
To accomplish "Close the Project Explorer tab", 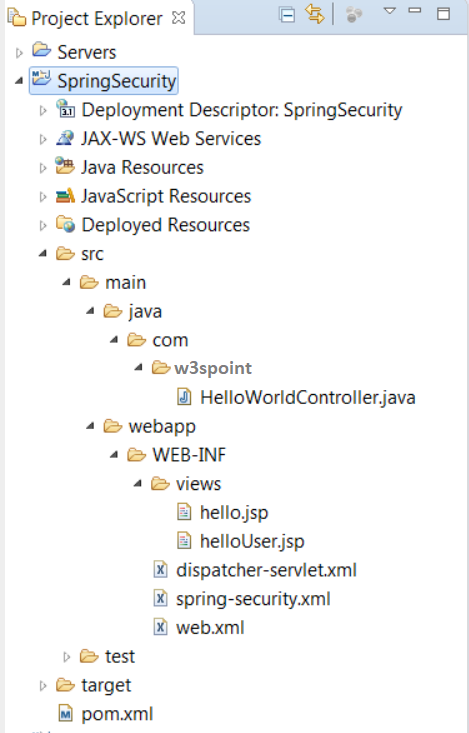I will 179,18.
